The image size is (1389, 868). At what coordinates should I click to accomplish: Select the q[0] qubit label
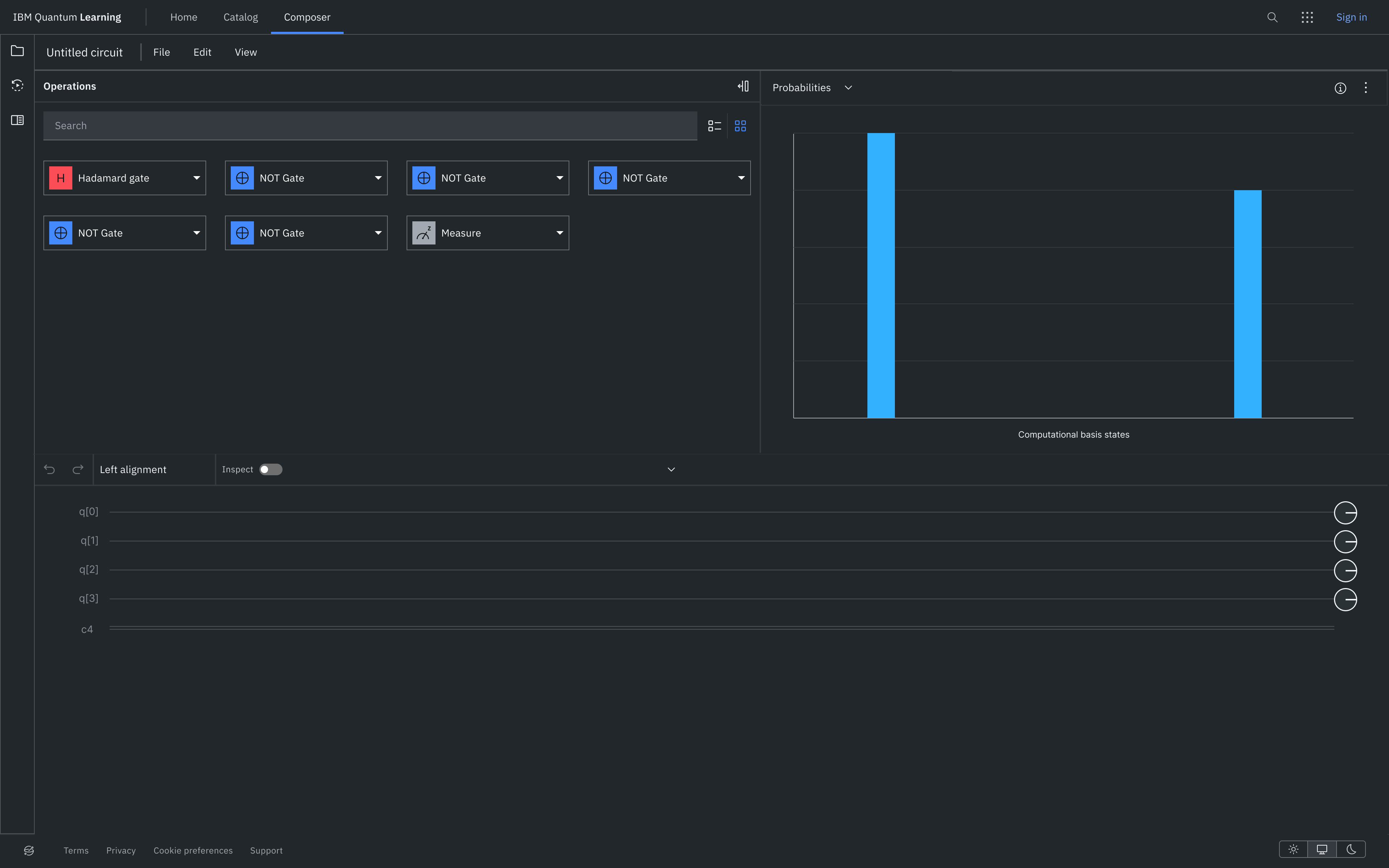coord(88,511)
